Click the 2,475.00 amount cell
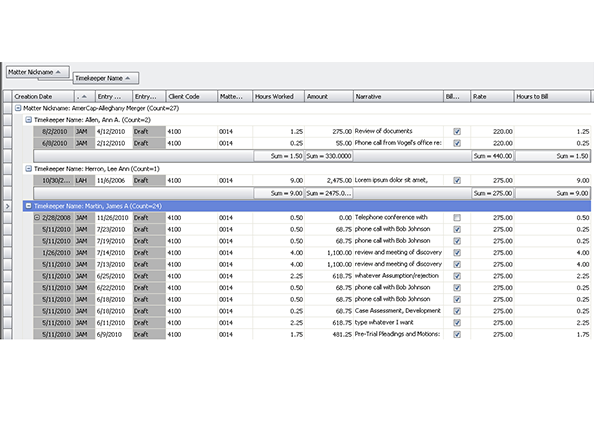 pos(329,180)
